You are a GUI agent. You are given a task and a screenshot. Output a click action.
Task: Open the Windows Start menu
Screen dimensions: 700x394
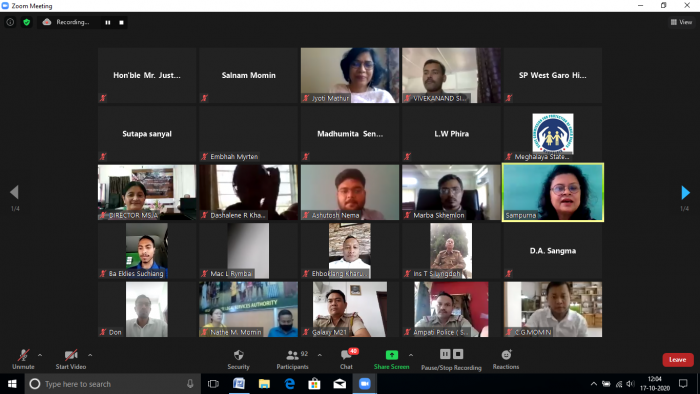pos(12,384)
